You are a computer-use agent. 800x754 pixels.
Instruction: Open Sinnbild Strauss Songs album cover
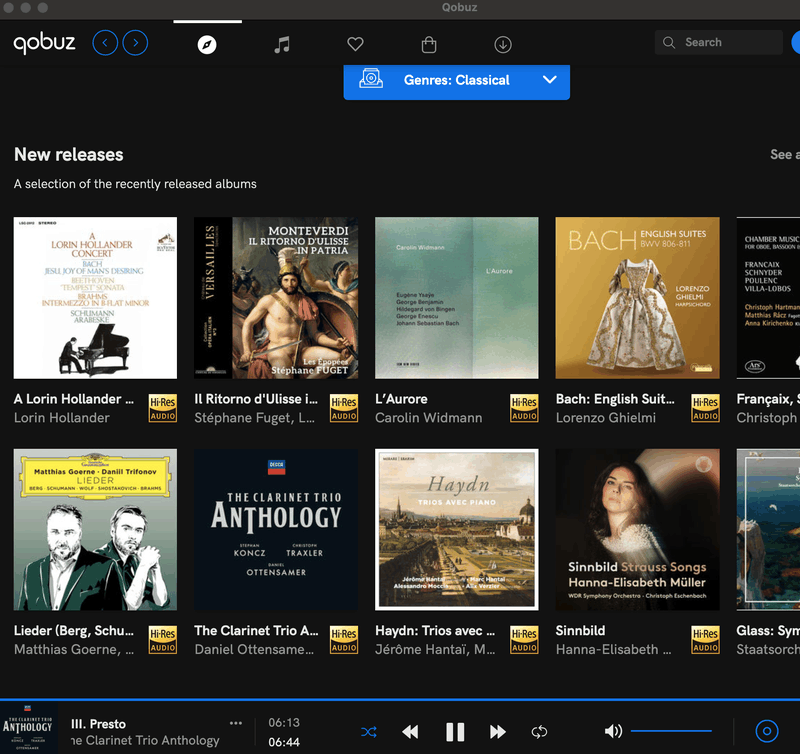click(637, 530)
